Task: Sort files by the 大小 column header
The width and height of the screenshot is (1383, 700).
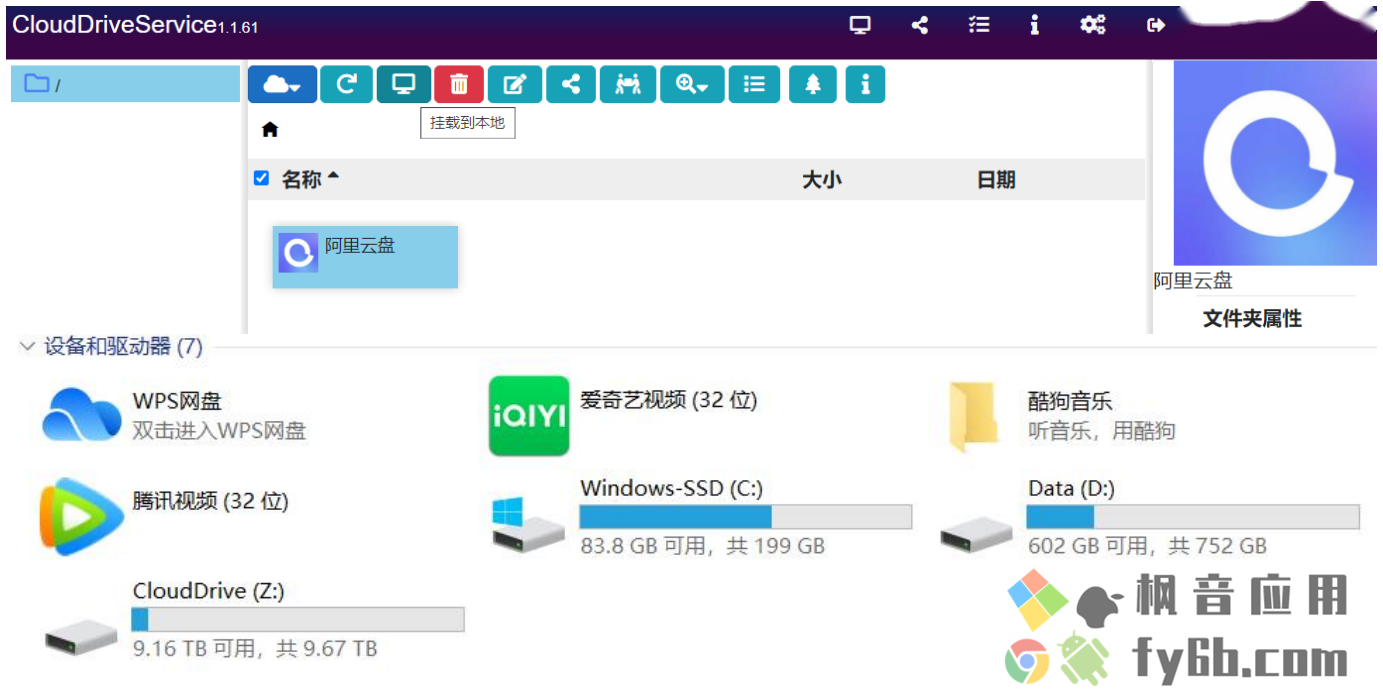Action: [x=822, y=180]
